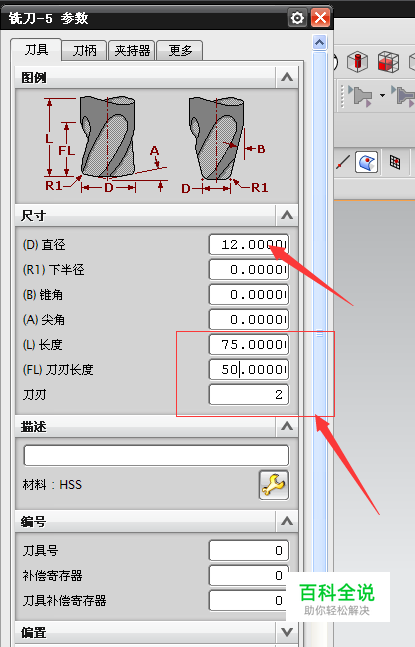This screenshot has height=647, width=415.
Task: Click the 刀具补偿寄存器 label
Action: pos(64,600)
